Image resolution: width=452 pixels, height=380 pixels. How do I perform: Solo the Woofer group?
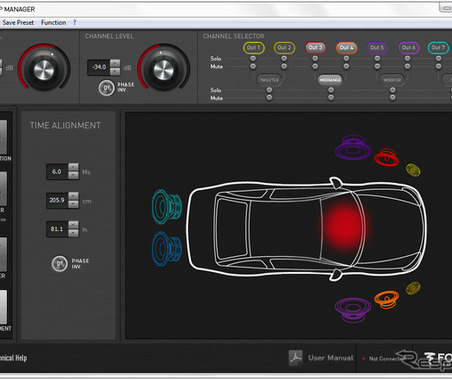pos(393,90)
